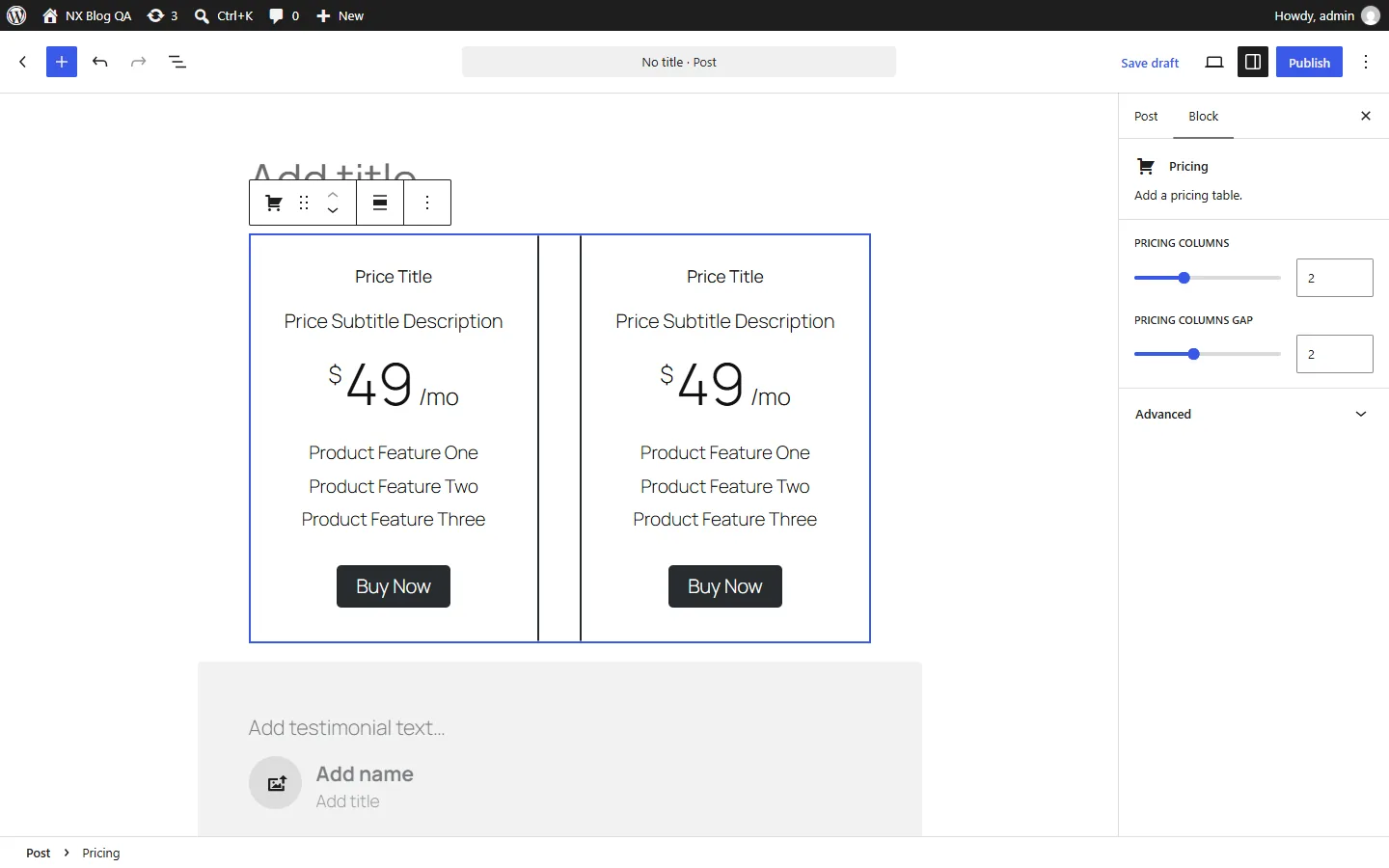This screenshot has height=868, width=1389.
Task: Adjust the Pricing Columns slider
Action: [1208, 278]
